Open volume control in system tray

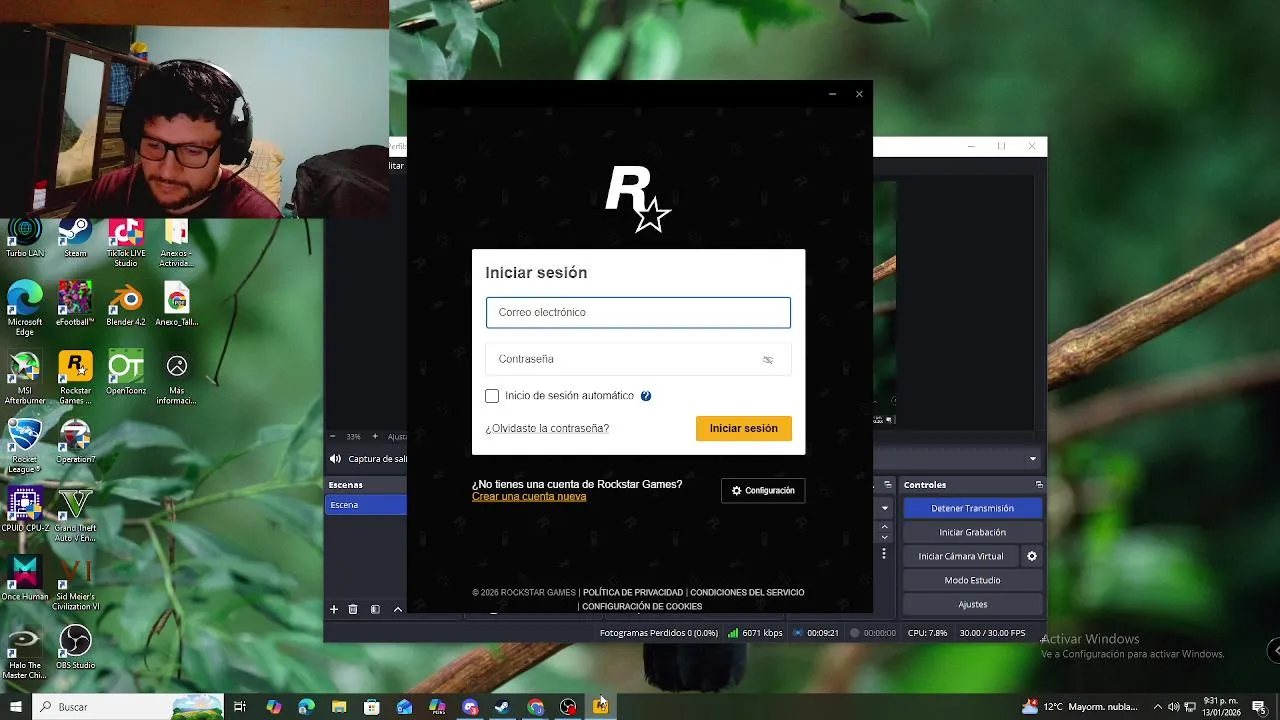[x=1174, y=707]
